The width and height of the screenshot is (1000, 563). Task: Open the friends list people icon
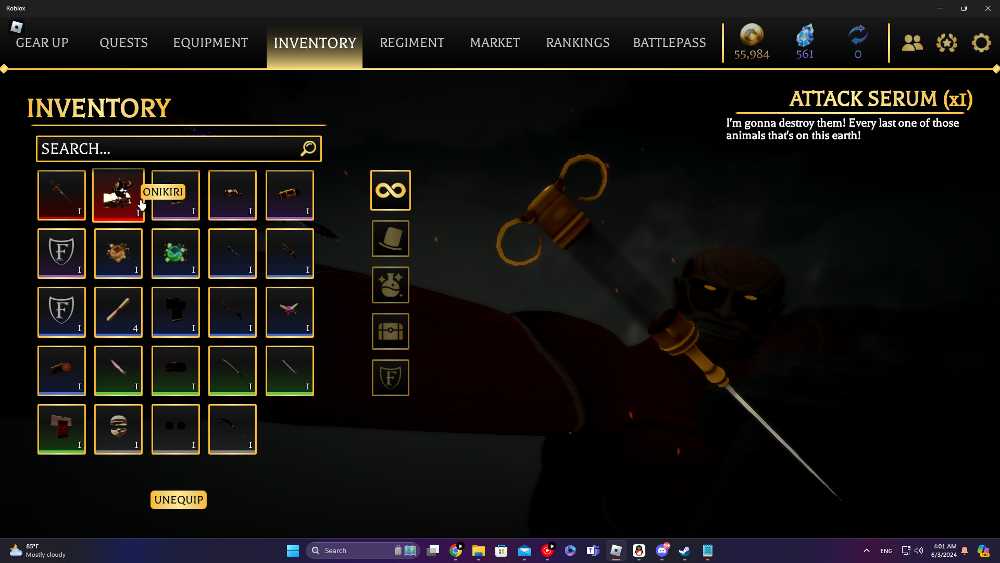click(x=913, y=43)
